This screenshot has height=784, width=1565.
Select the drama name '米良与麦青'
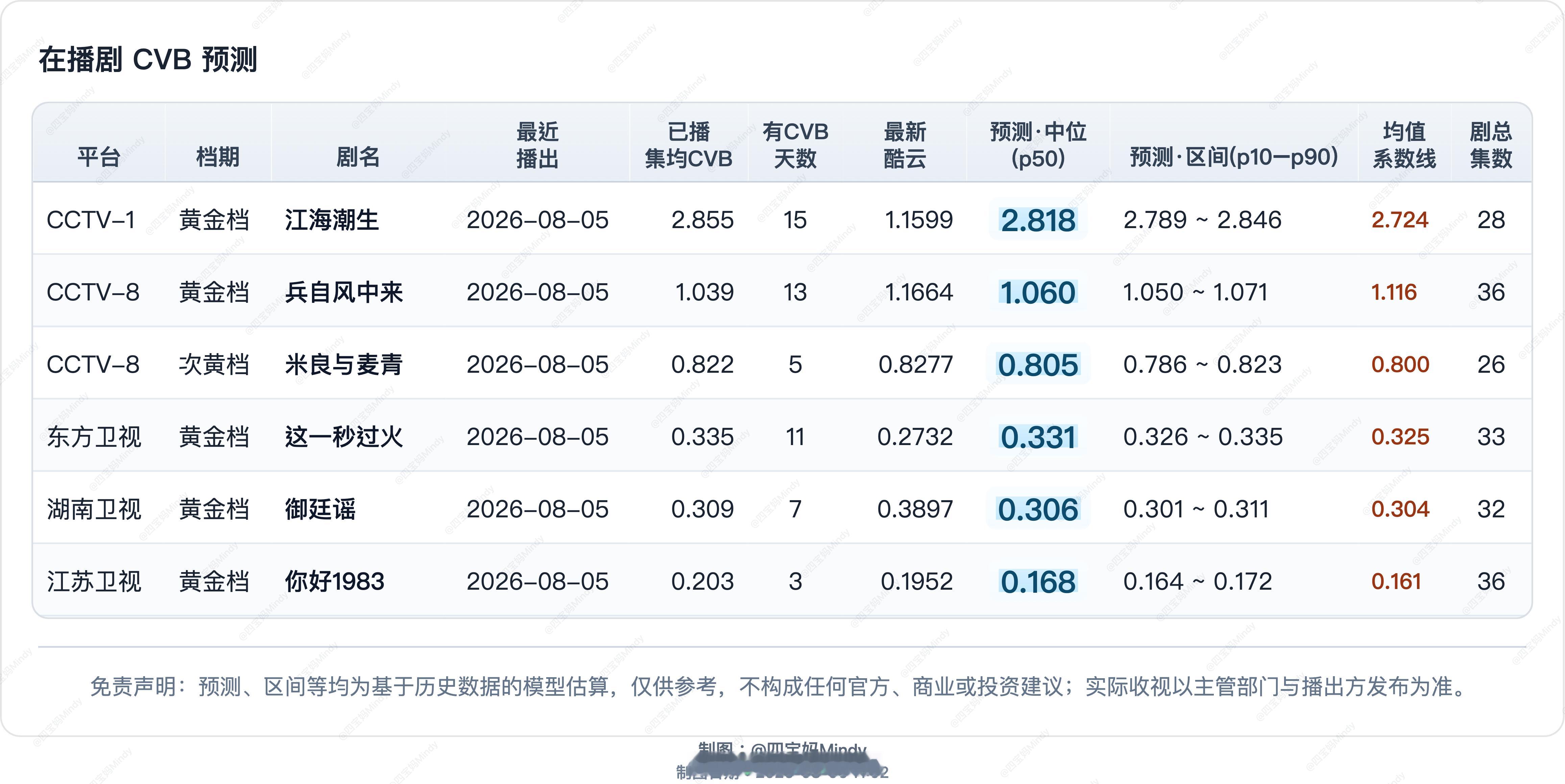pos(344,364)
